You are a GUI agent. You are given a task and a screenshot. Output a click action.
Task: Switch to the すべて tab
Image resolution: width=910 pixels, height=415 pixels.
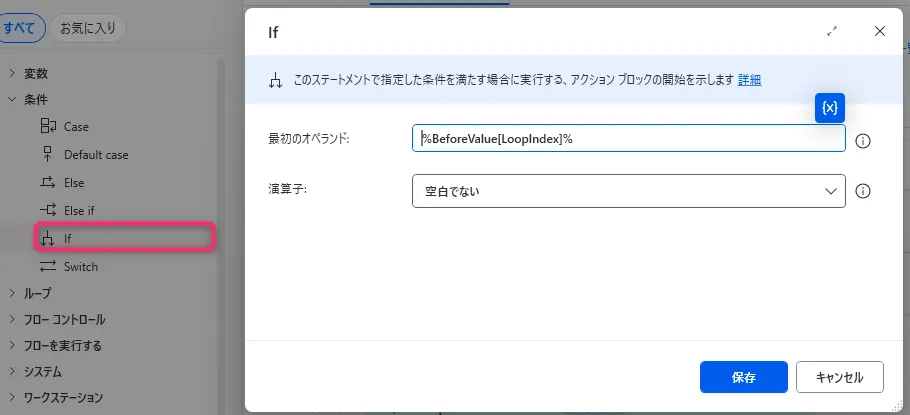[19, 28]
